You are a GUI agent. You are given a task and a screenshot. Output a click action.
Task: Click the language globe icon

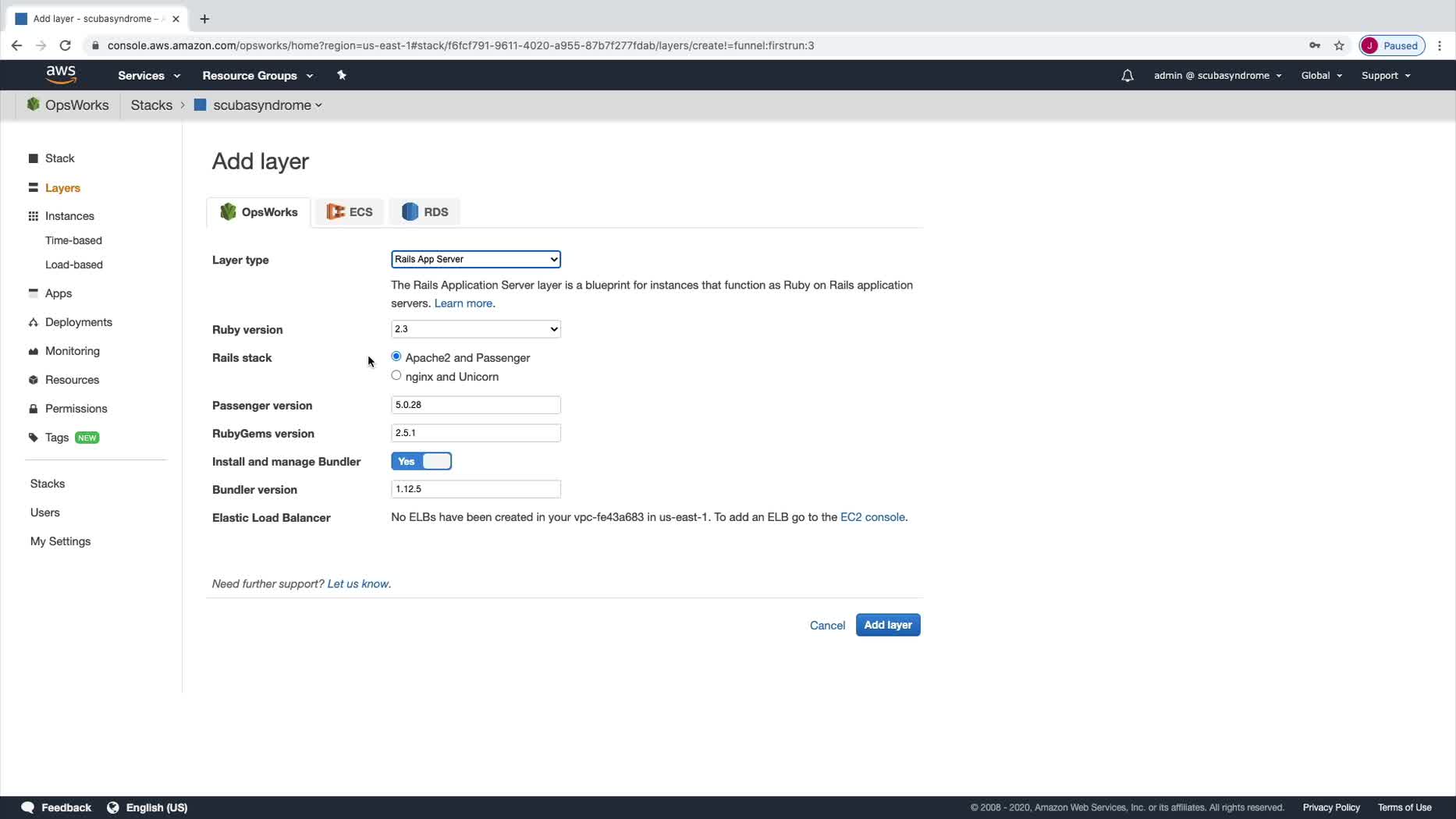click(x=113, y=807)
